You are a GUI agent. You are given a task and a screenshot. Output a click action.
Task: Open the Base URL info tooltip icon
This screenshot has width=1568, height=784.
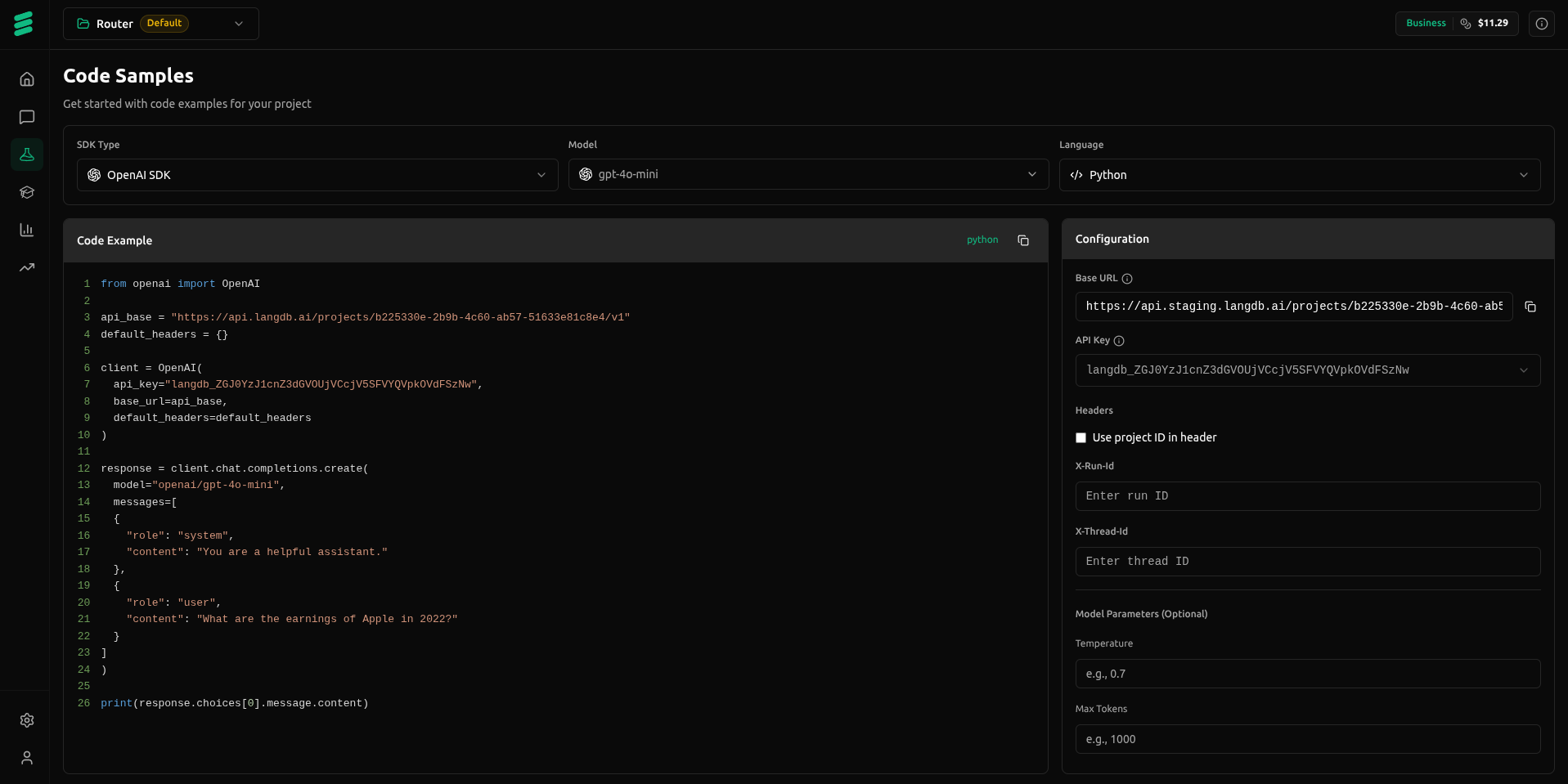coord(1127,279)
